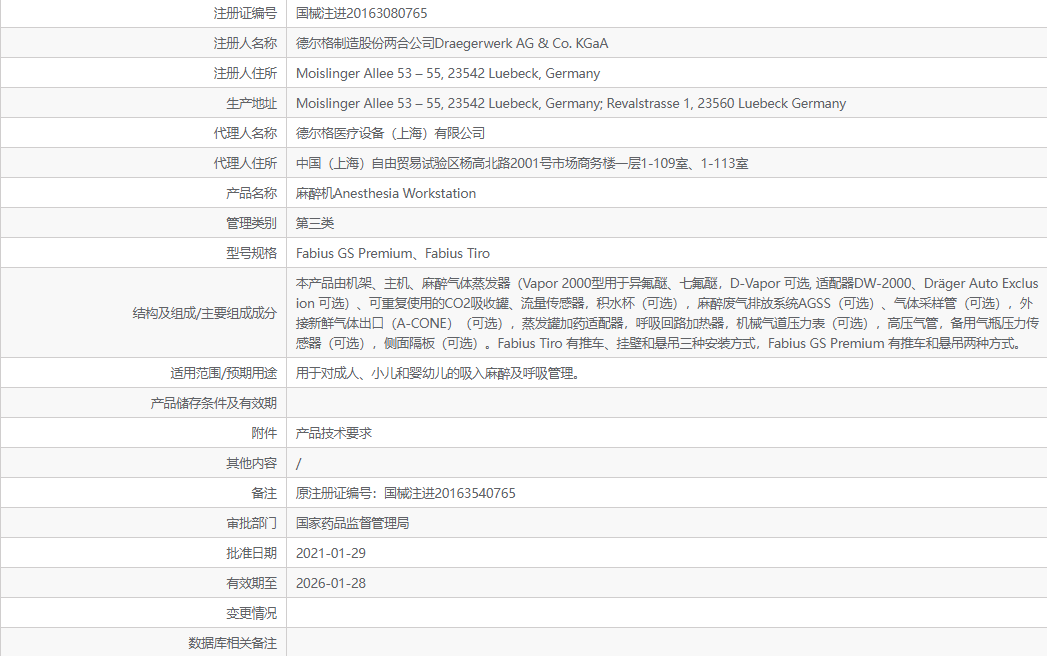1047x656 pixels.
Task: Click the 产品储存条件及有效期 label
Action: [x=213, y=403]
